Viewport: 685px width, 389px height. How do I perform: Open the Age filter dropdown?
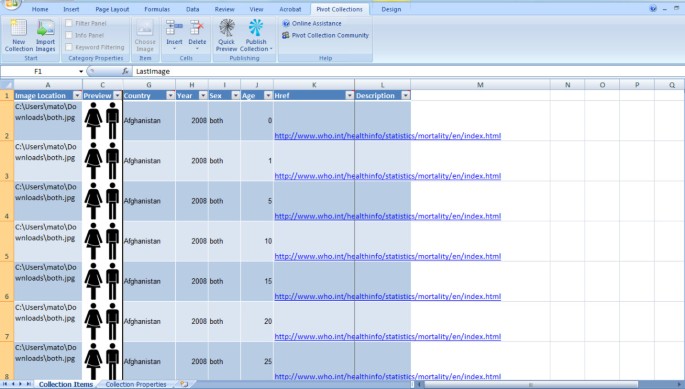tap(268, 95)
